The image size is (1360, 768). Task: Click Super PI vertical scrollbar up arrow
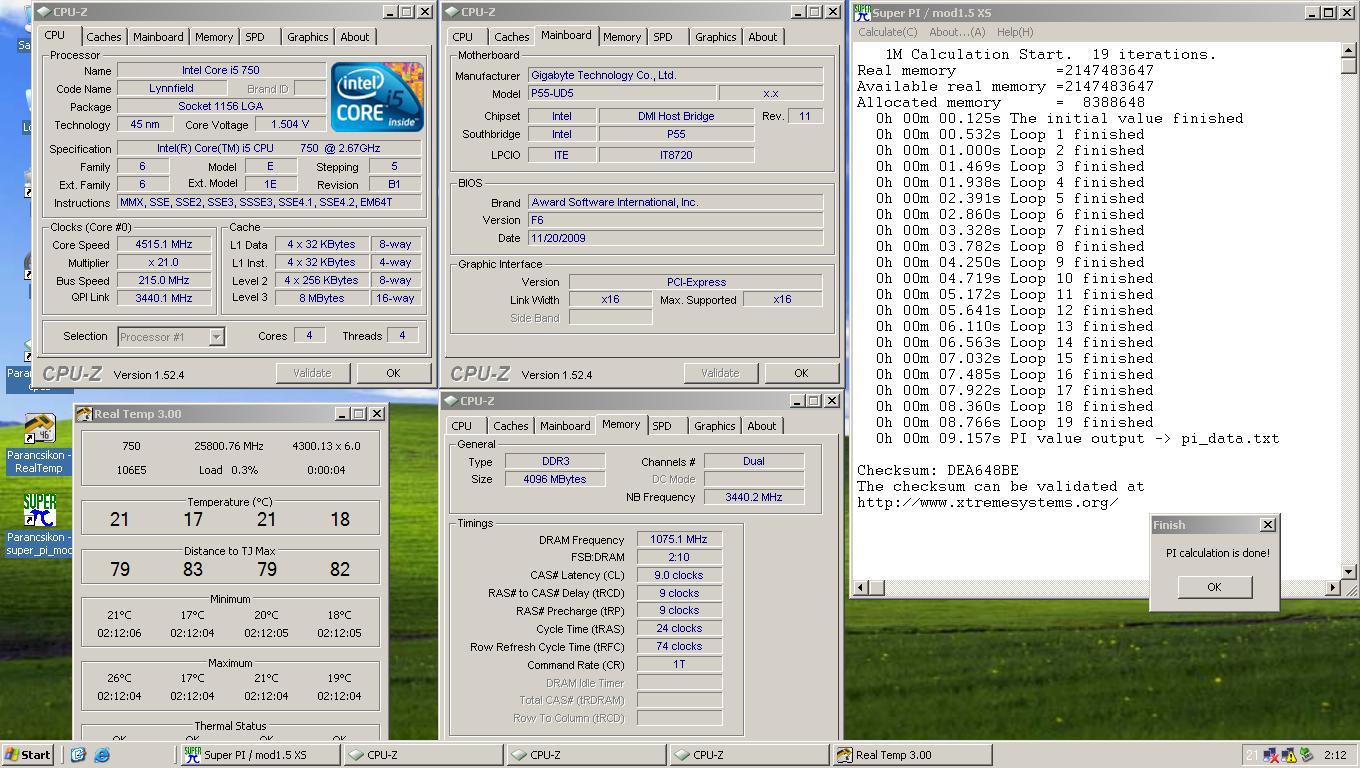click(x=1348, y=51)
